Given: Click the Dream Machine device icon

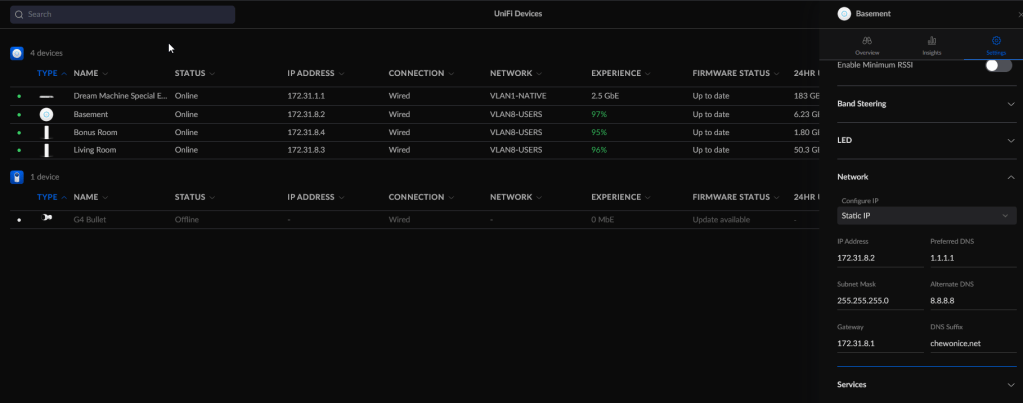Looking at the screenshot, I should [x=46, y=96].
